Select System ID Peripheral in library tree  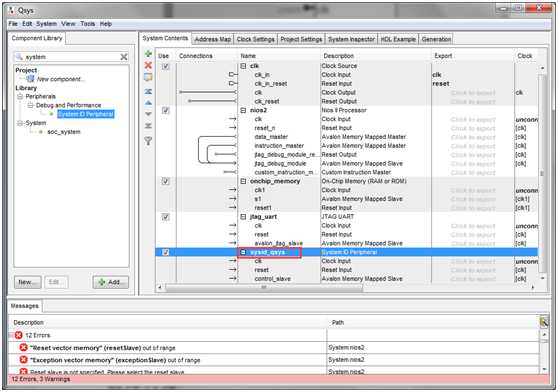coord(85,114)
